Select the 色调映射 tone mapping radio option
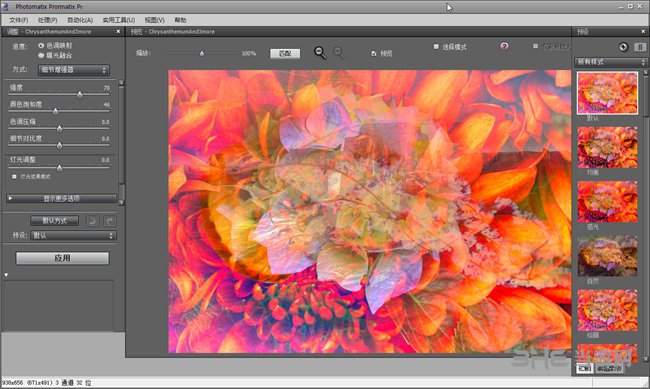The width and height of the screenshot is (650, 389). click(41, 46)
